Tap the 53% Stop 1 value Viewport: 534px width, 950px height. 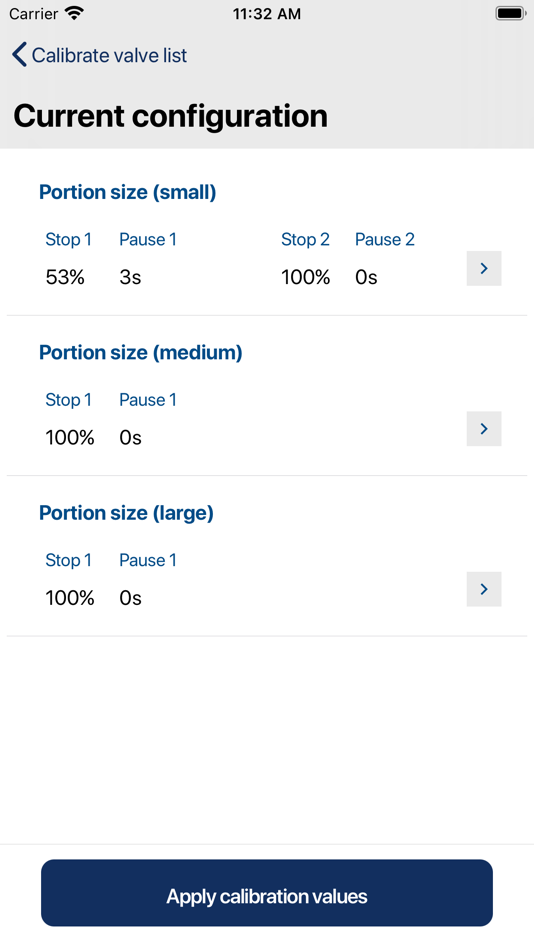(65, 277)
